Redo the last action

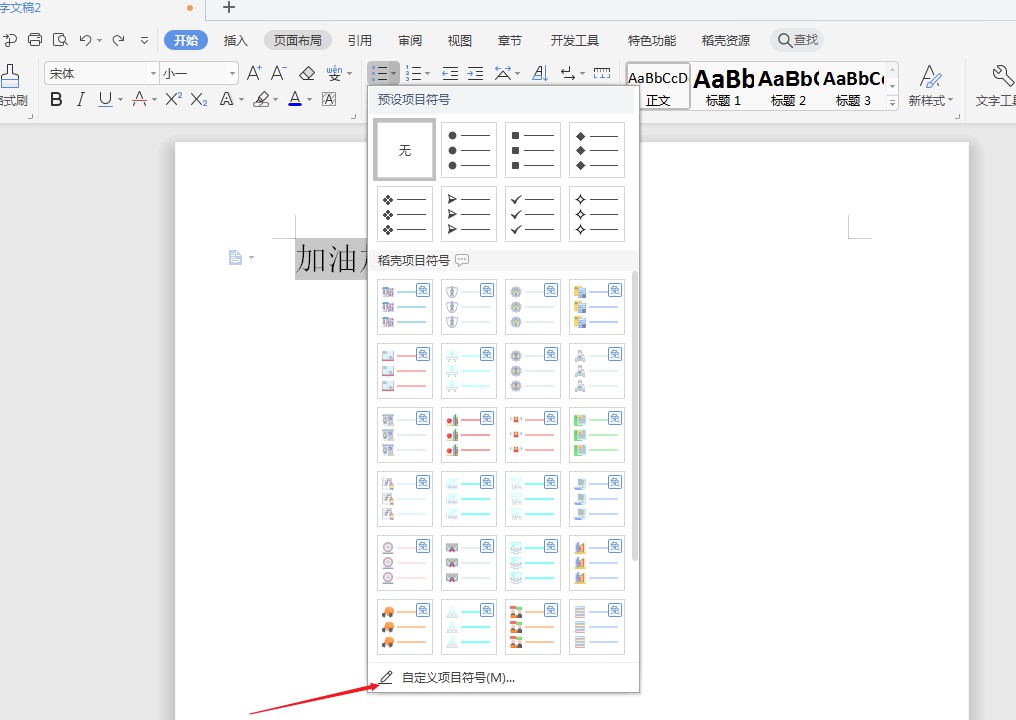click(x=118, y=40)
